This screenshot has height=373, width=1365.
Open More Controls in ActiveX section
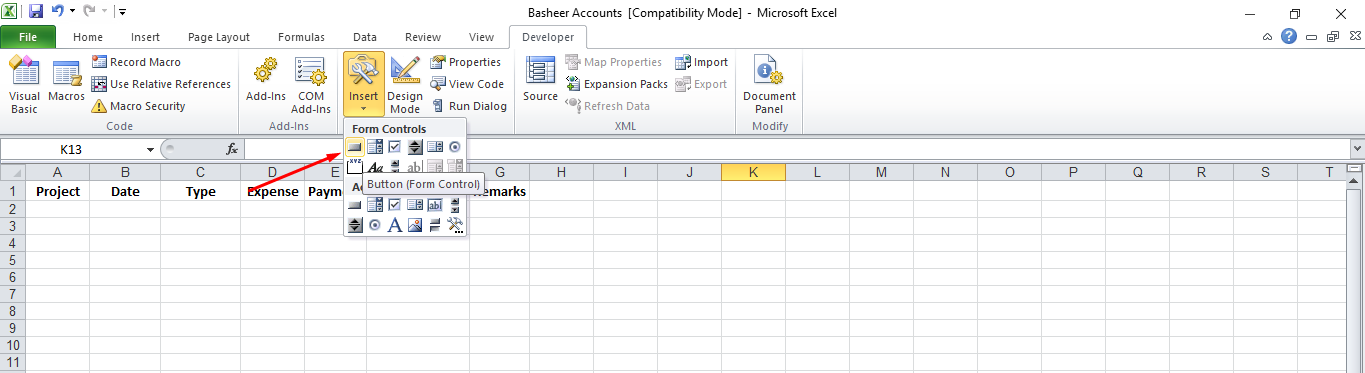click(455, 225)
